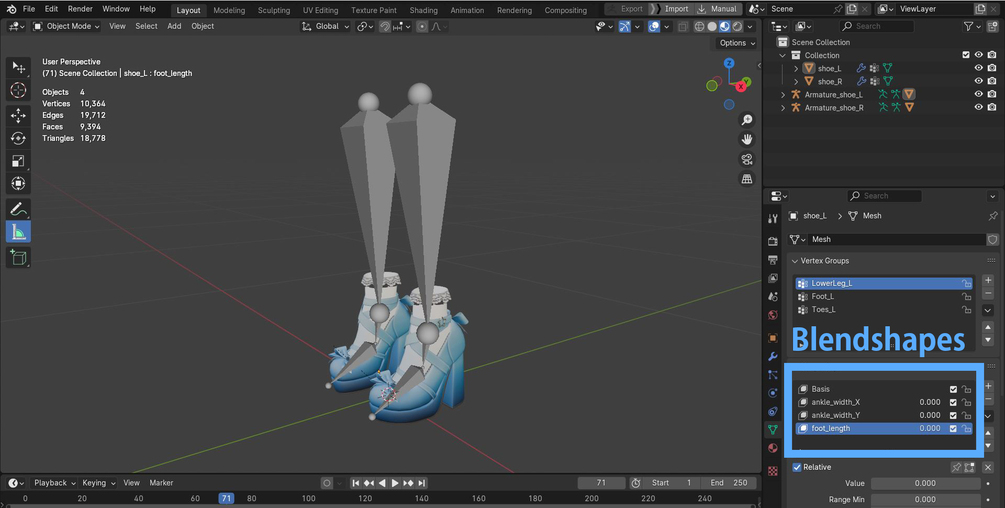Viewport: 1005px width, 508px height.
Task: Click the shape key Value slider
Action: [925, 484]
